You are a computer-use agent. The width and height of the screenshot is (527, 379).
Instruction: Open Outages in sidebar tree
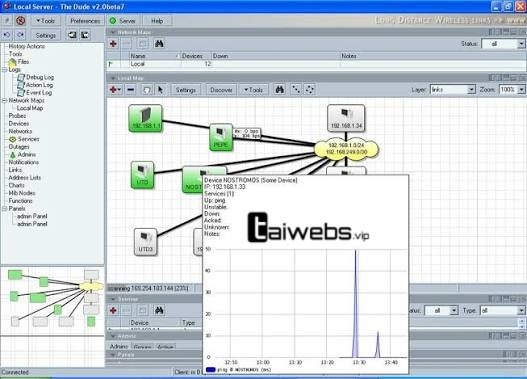(19, 147)
